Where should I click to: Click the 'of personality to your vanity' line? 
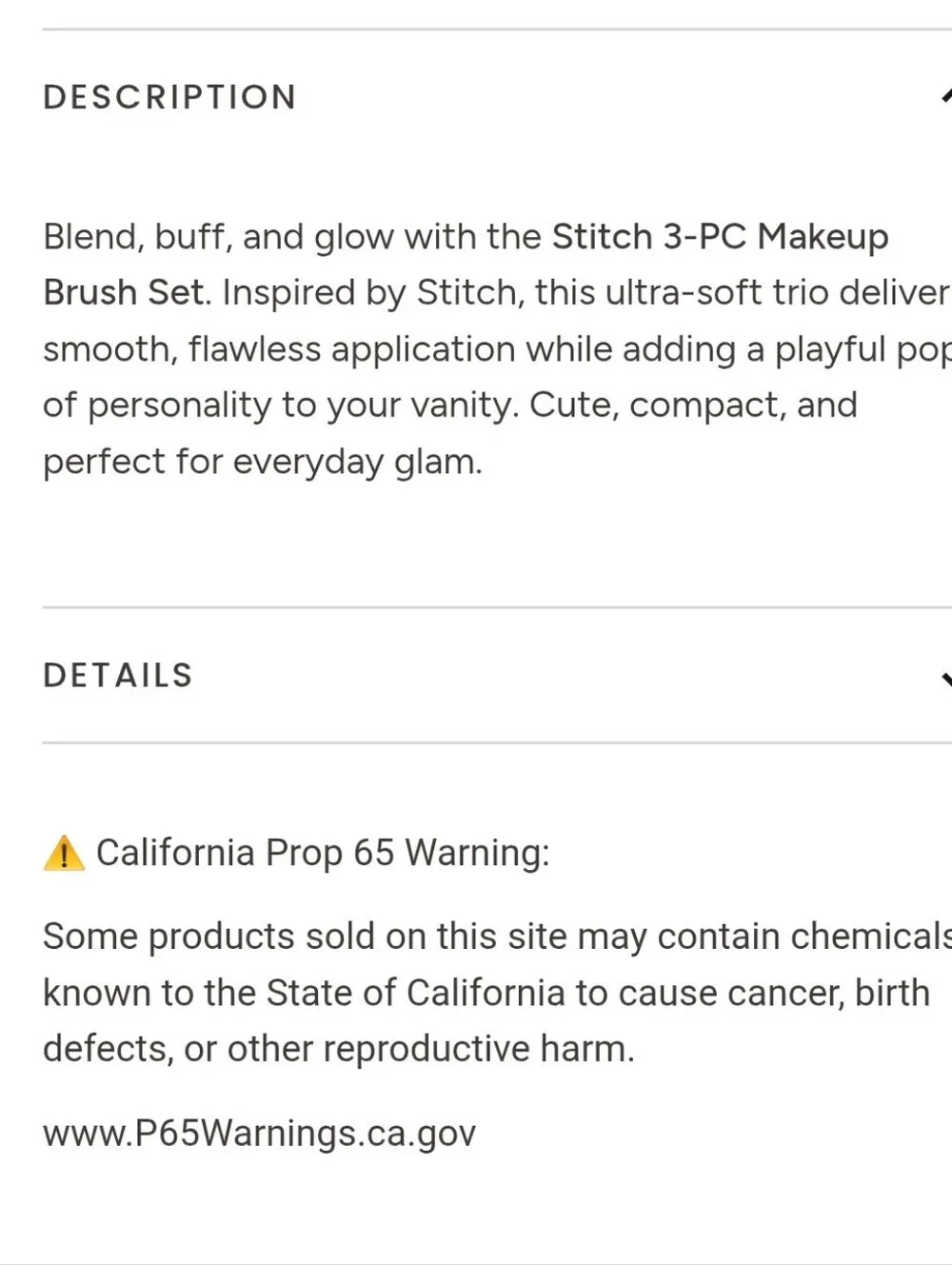click(450, 405)
